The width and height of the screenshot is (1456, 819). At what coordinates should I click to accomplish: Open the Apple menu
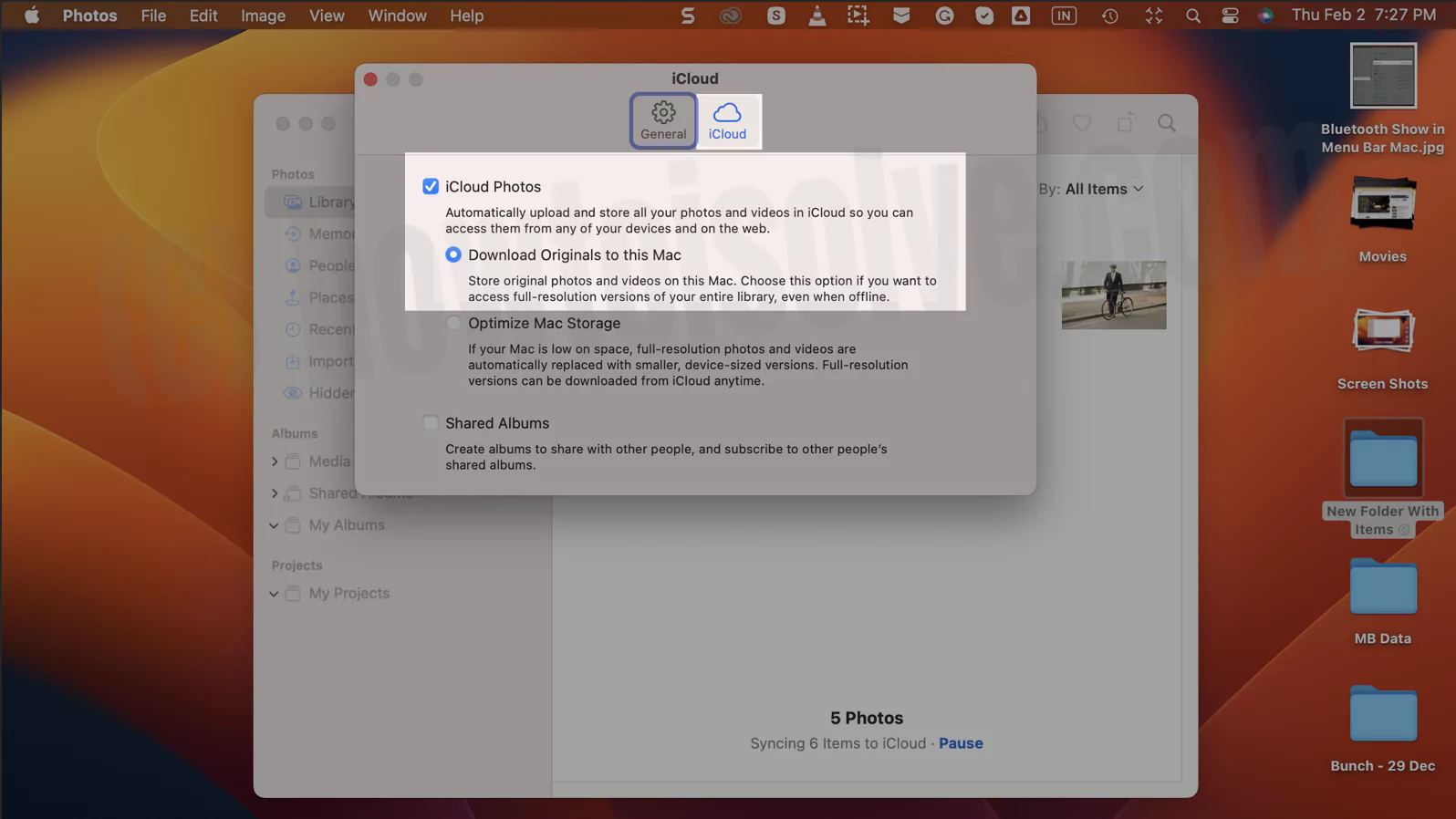(x=31, y=16)
